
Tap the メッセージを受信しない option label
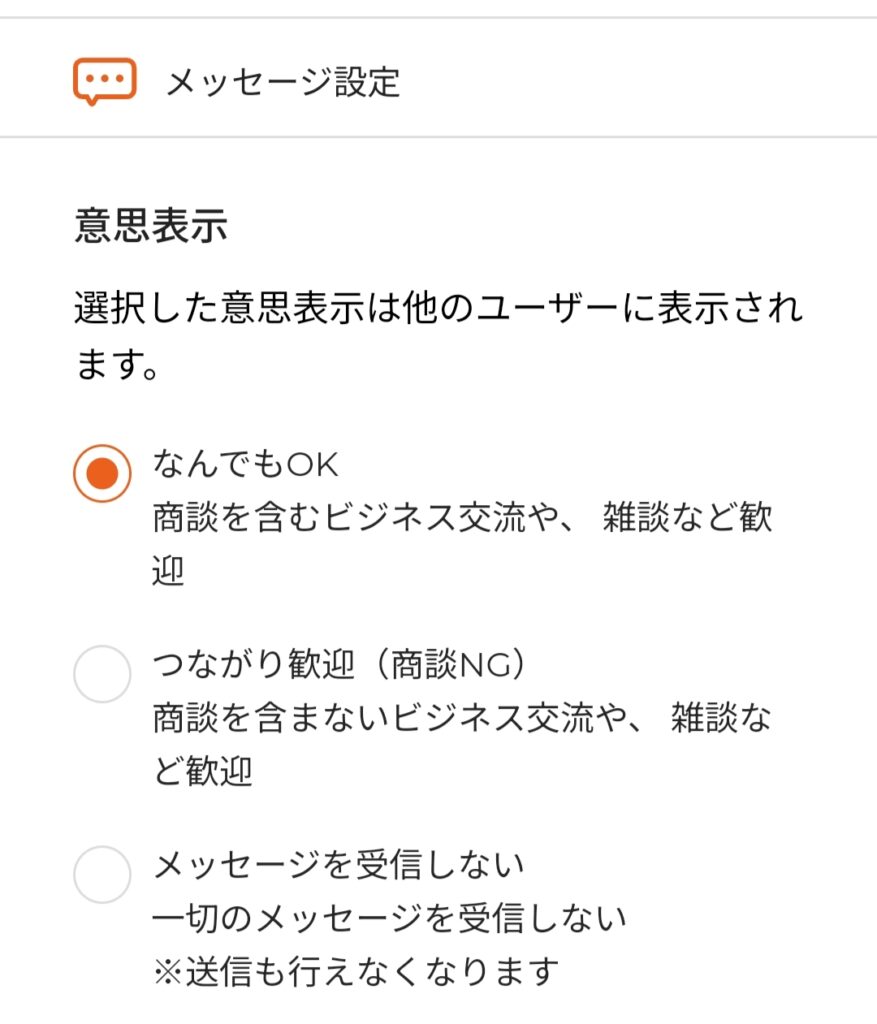[x=339, y=864]
